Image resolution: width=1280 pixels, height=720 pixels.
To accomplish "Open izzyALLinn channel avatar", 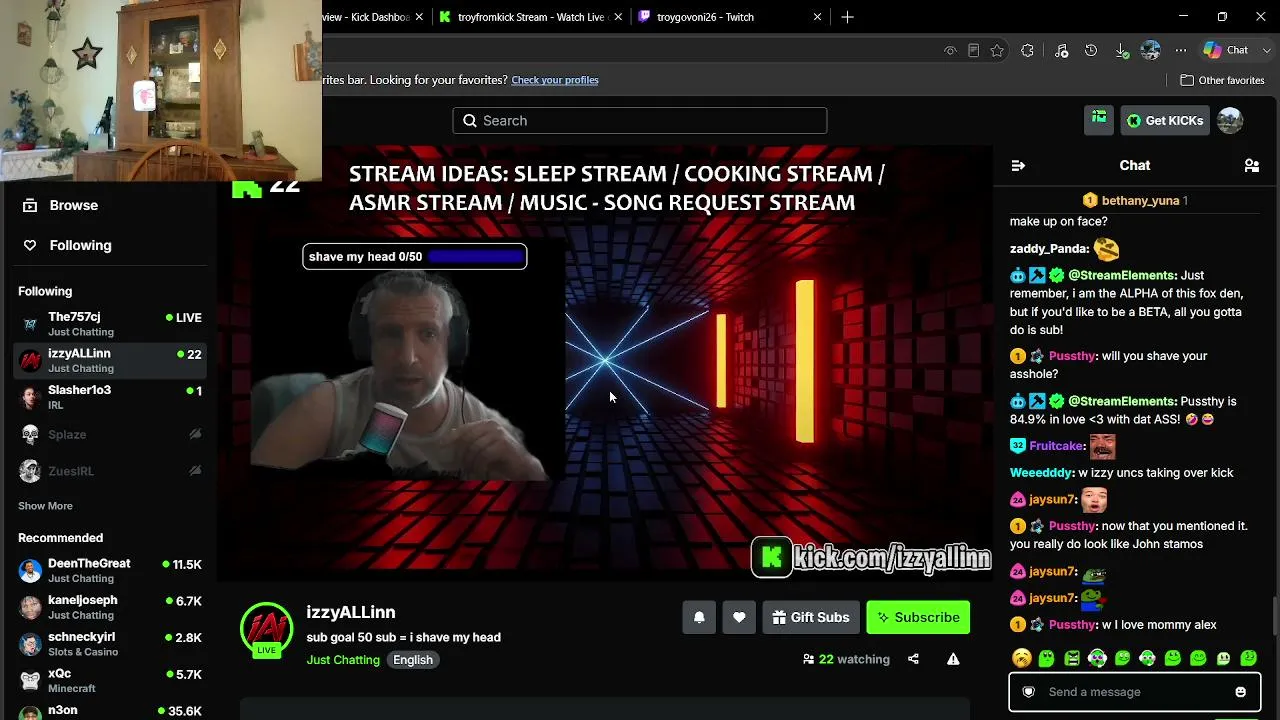I will 266,630.
